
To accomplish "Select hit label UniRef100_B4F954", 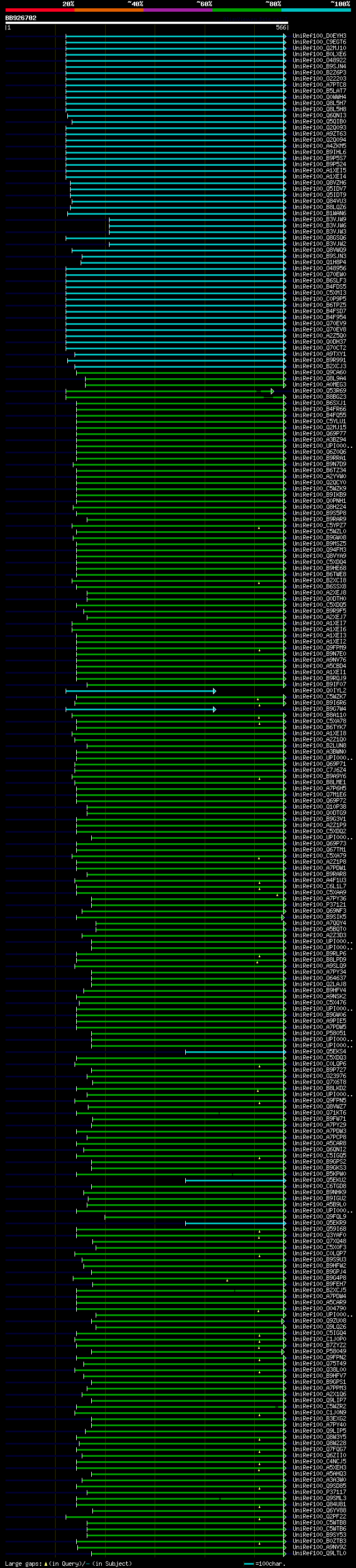I will click(x=319, y=317).
